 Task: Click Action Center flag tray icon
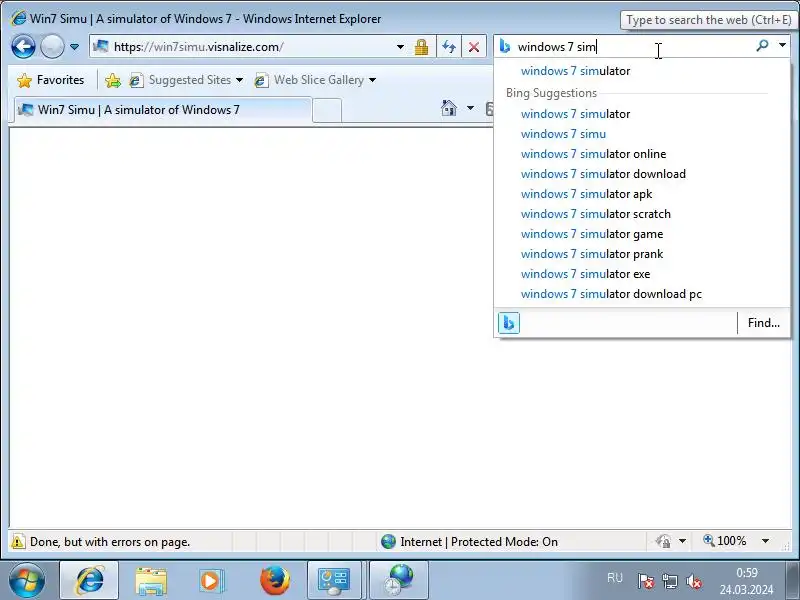pyautogui.click(x=645, y=581)
